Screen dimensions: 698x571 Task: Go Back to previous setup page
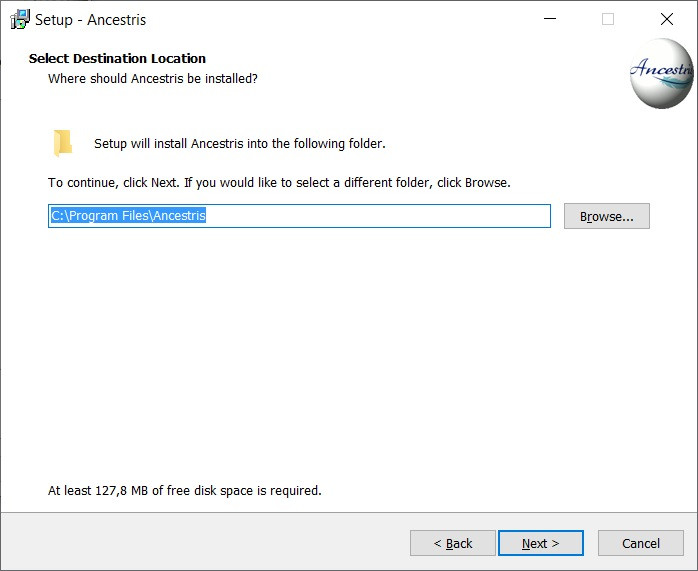pos(452,543)
